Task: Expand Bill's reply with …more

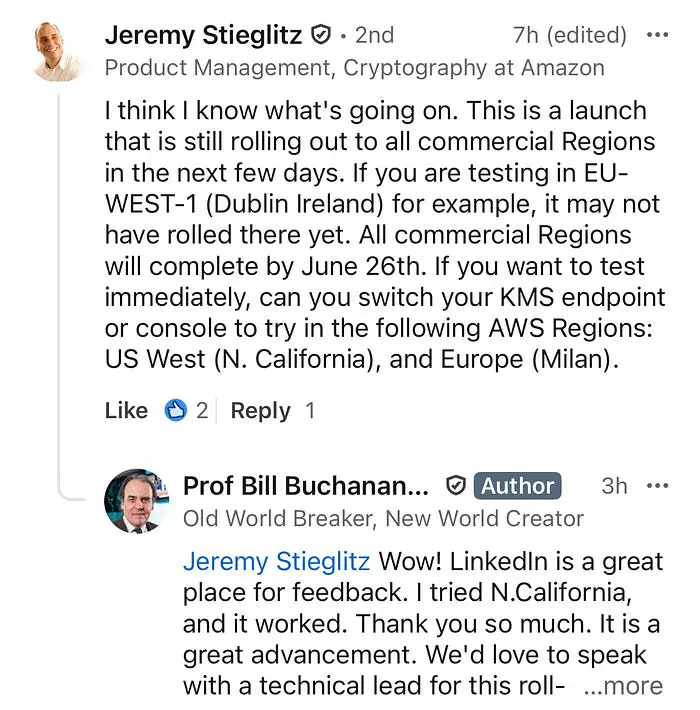Action: (x=622, y=687)
